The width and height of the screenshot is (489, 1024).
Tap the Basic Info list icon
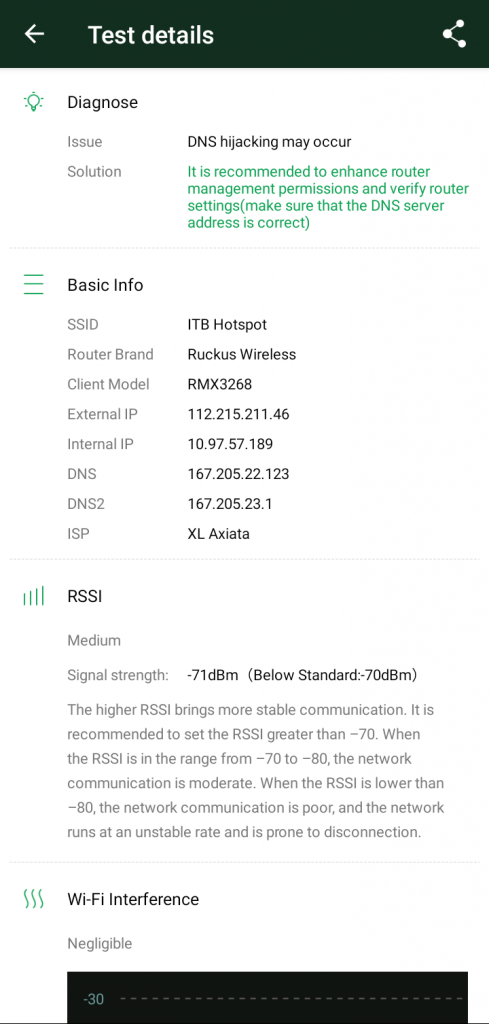point(33,285)
